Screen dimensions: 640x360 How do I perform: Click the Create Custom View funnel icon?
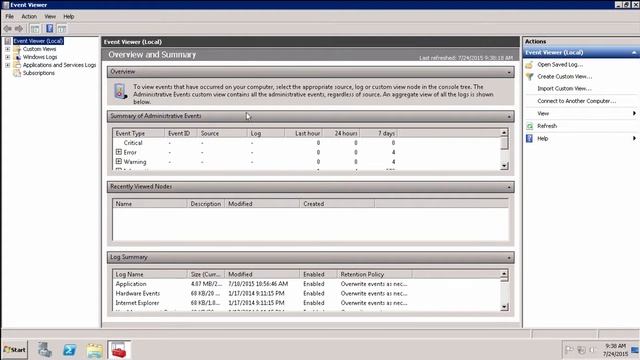tap(529, 77)
